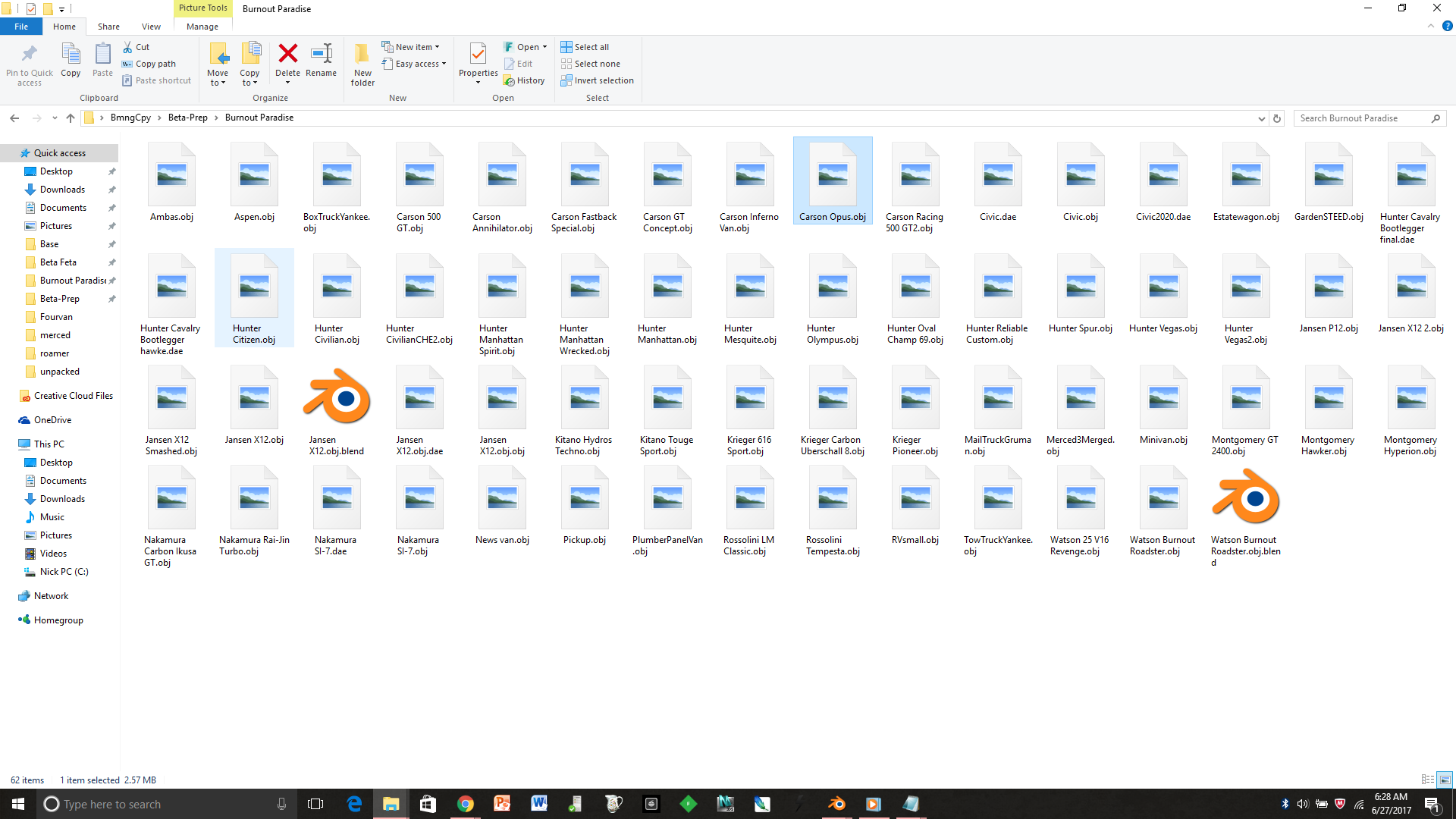
Task: Switch to the Manage tab
Action: tap(202, 27)
